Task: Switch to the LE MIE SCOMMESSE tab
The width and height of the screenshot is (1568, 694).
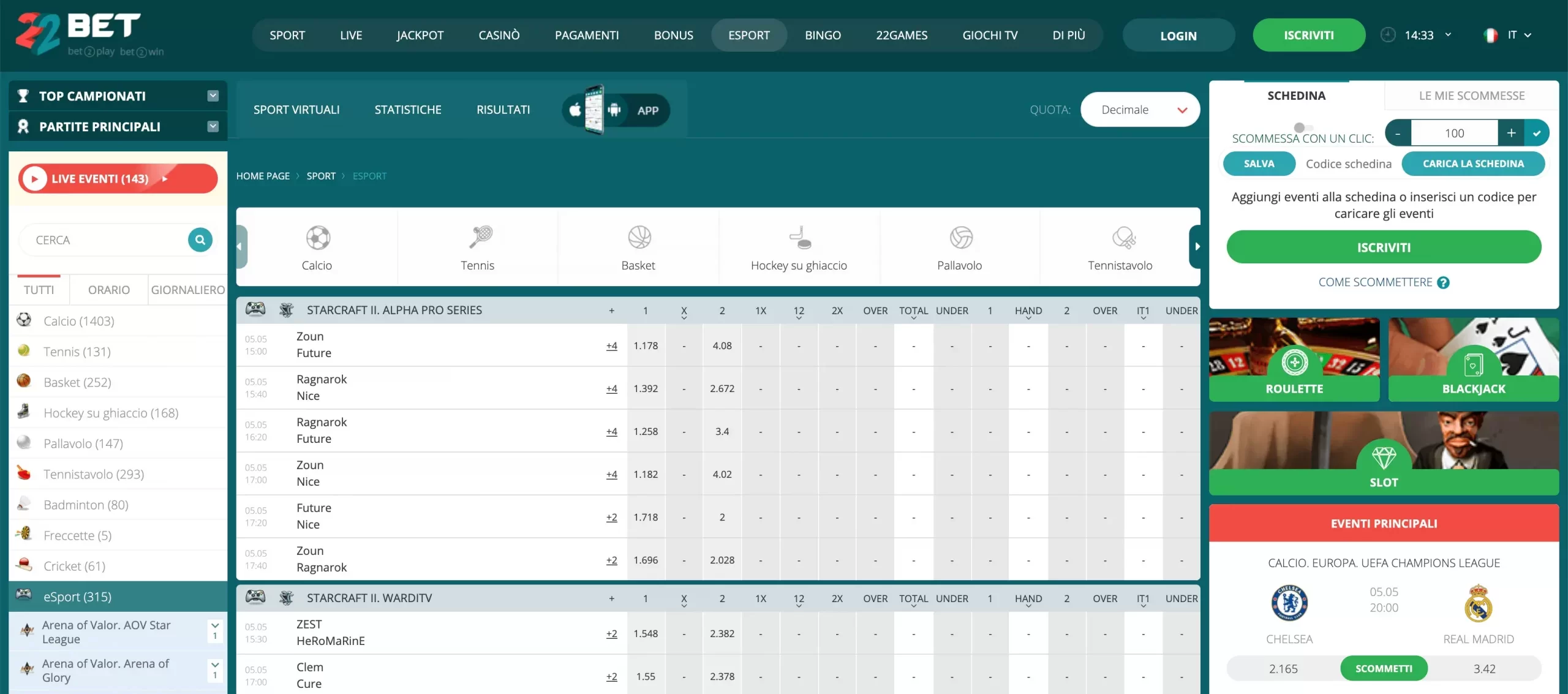Action: point(1471,96)
